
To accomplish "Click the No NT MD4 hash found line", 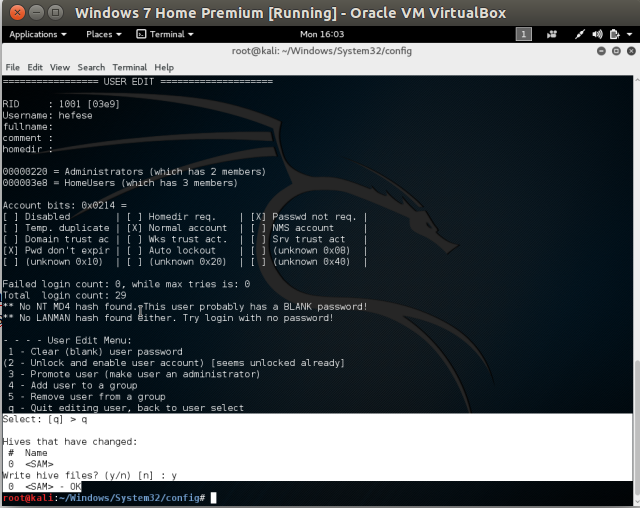I will (185, 307).
